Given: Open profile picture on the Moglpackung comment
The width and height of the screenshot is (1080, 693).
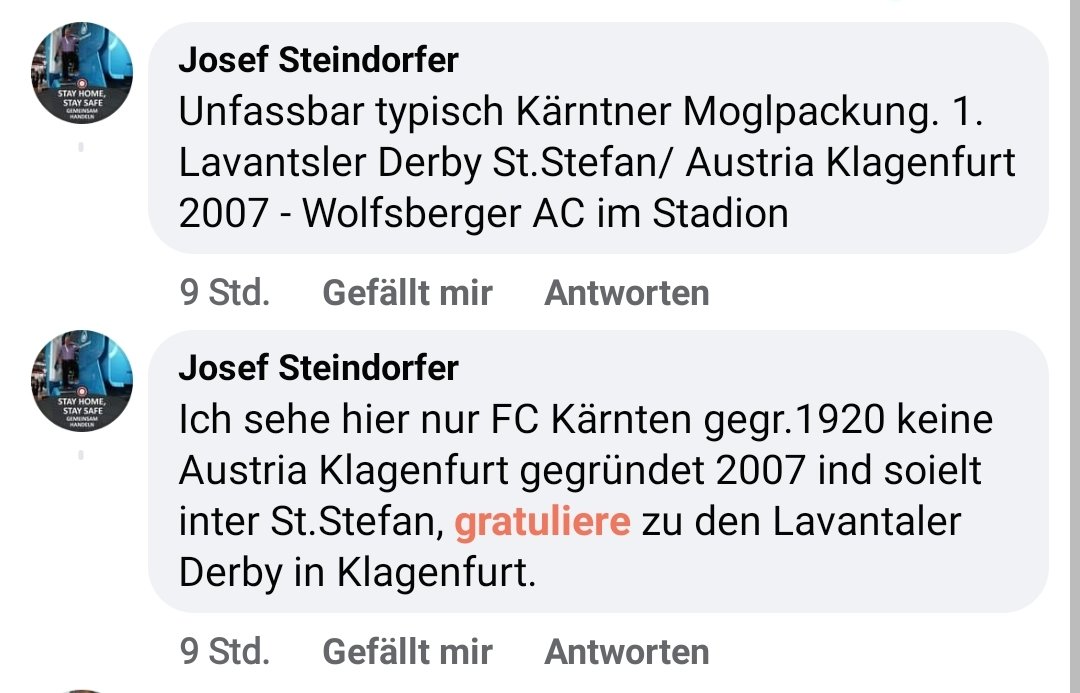Looking at the screenshot, I should click(82, 73).
